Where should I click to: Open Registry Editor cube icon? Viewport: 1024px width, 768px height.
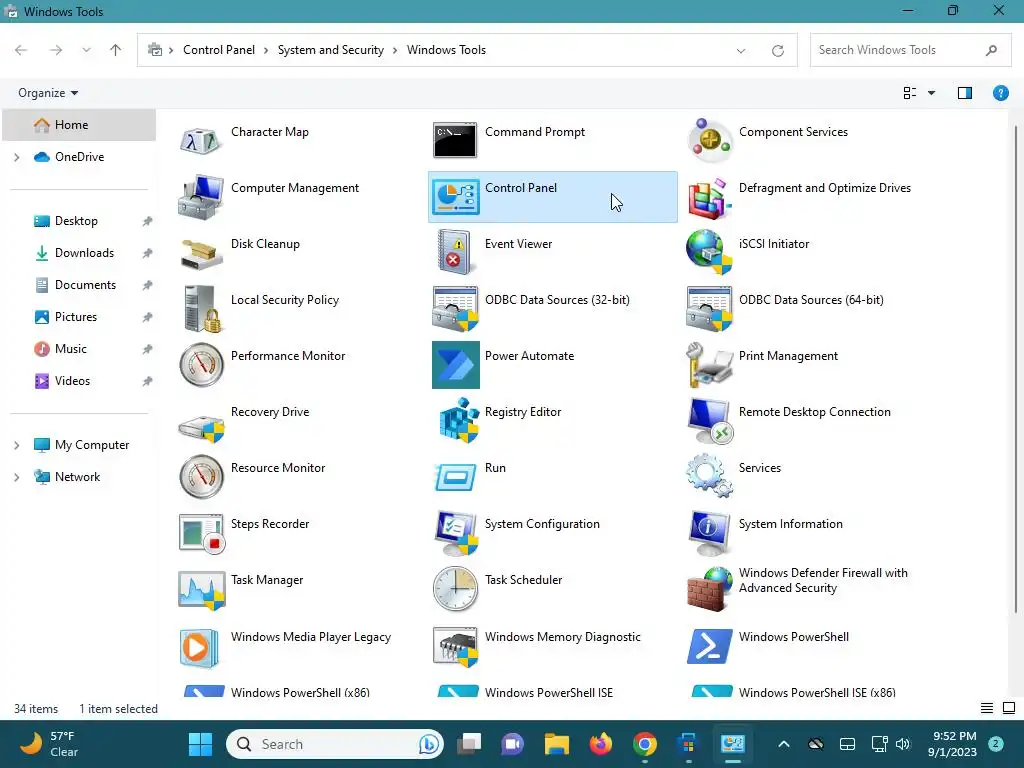coord(458,421)
